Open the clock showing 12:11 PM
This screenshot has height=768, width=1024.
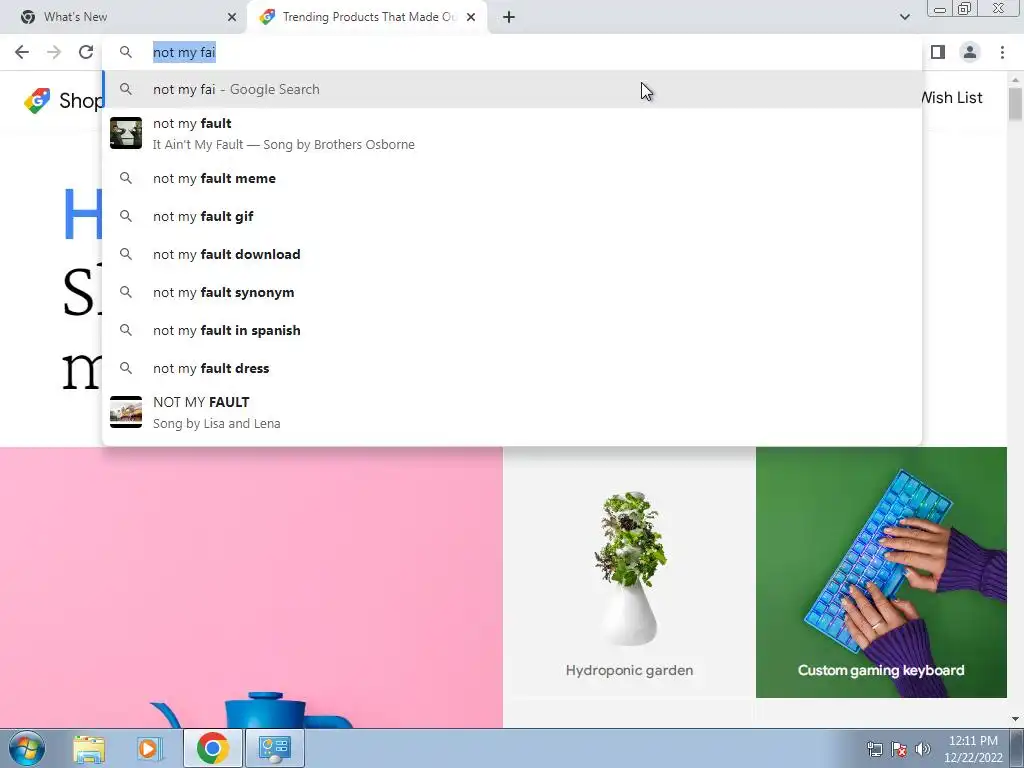pos(973,749)
